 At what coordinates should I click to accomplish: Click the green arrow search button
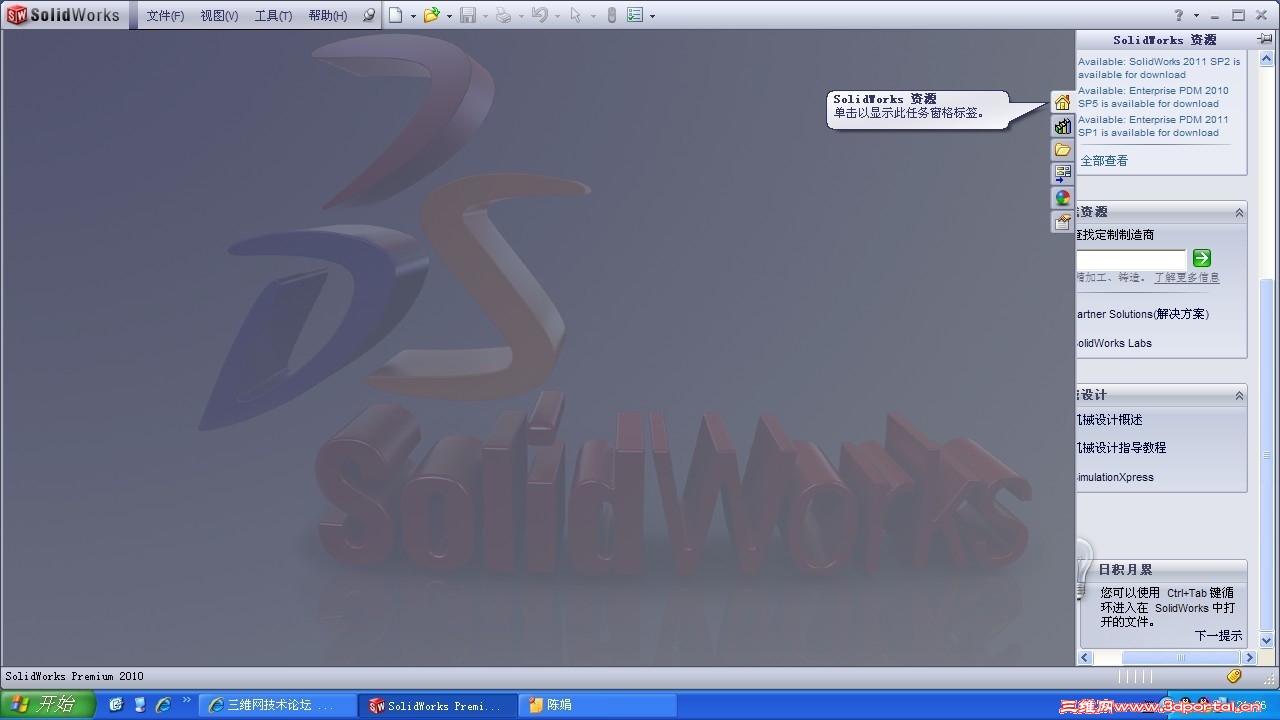click(x=1202, y=258)
